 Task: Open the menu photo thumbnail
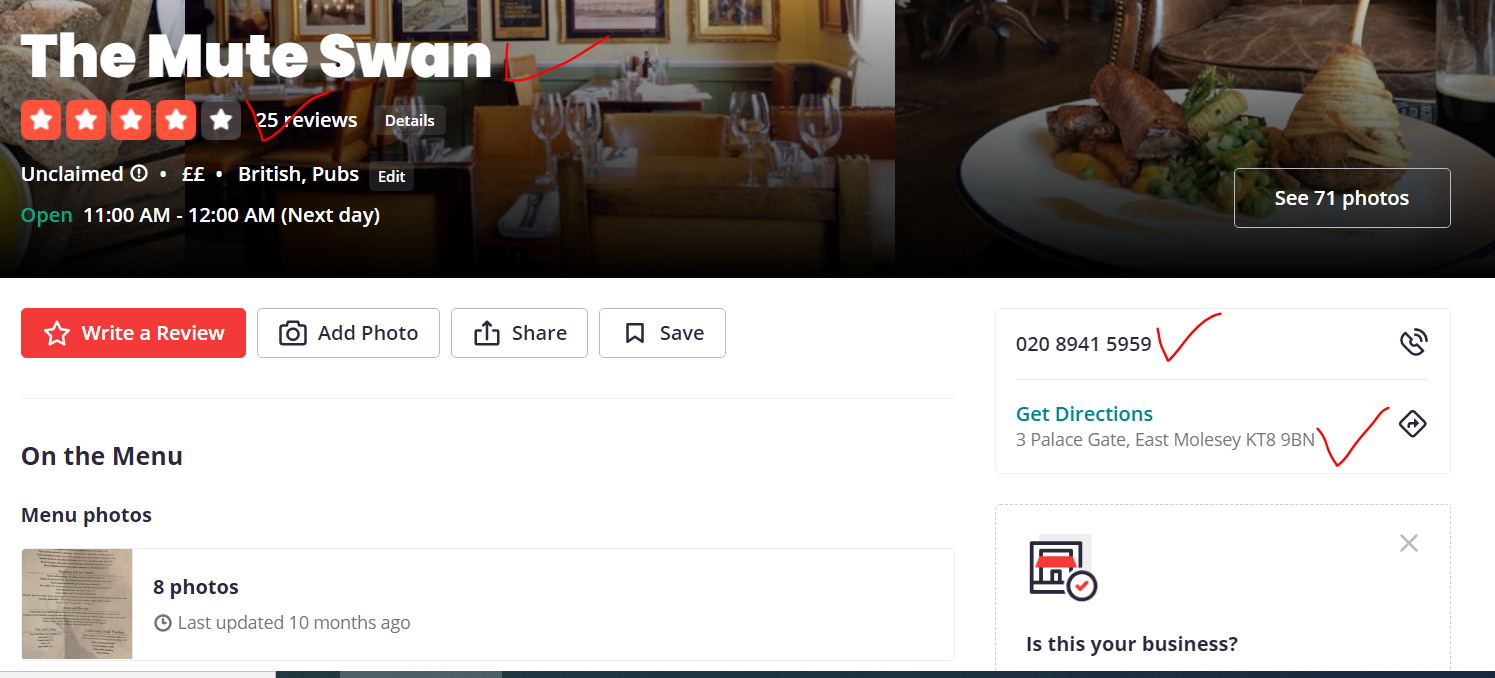tap(77, 604)
